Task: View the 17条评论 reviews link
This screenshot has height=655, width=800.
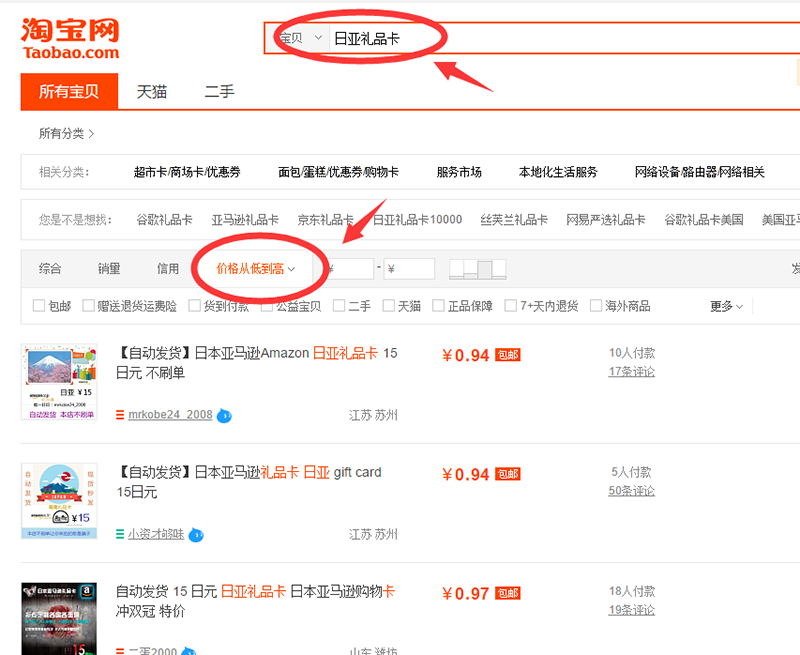Action: [632, 372]
